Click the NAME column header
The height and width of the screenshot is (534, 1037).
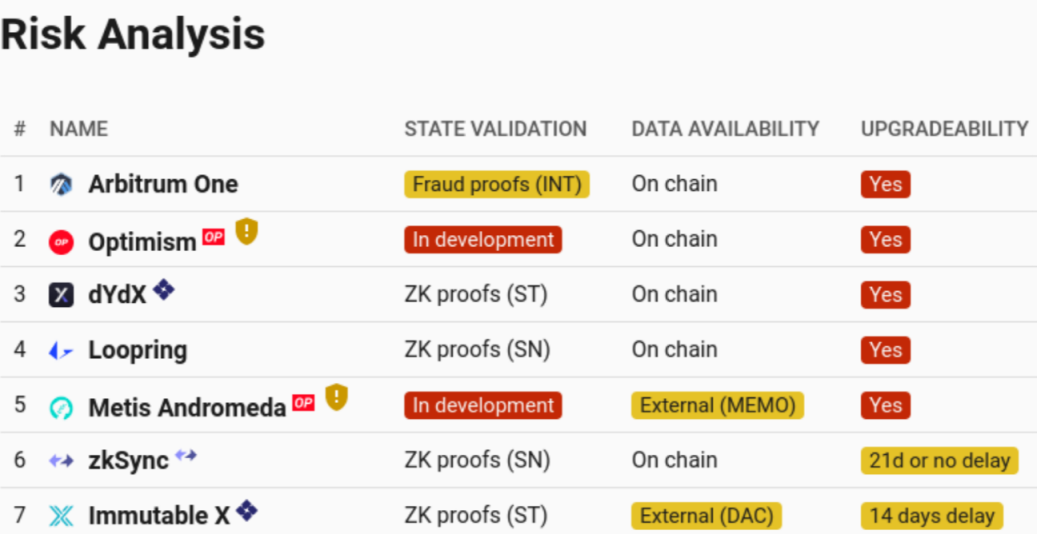tap(79, 129)
